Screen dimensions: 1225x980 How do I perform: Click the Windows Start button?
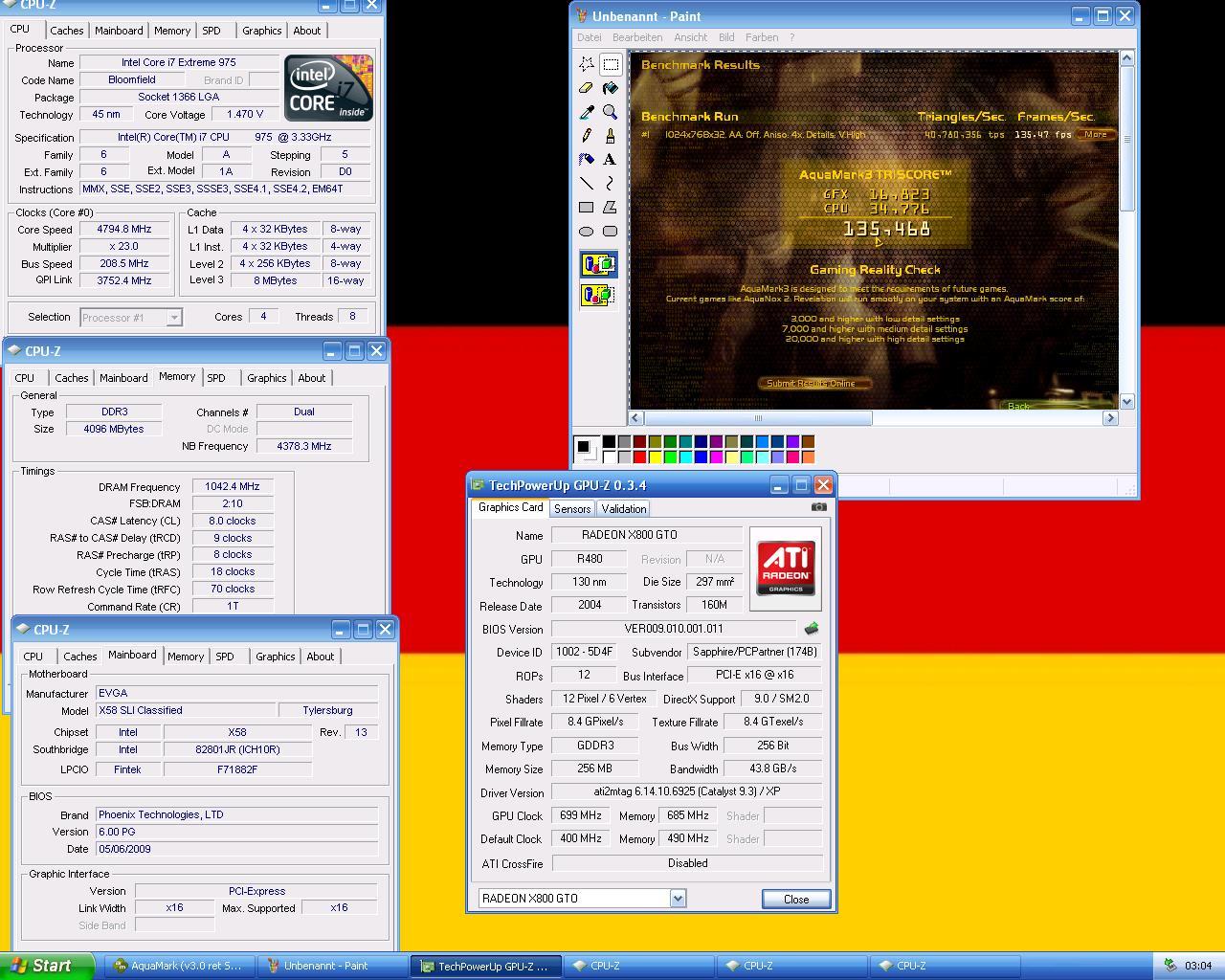click(x=47, y=966)
